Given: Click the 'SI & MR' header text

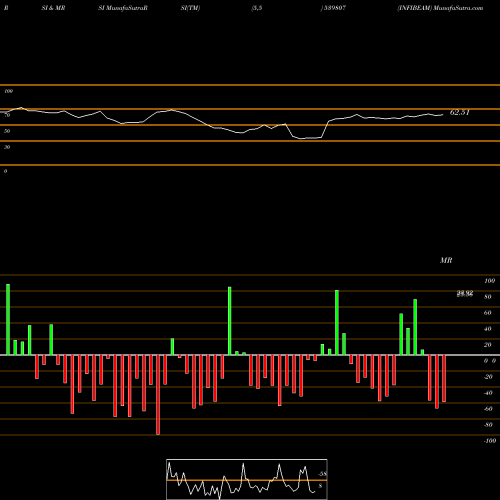Looking at the screenshot, I should tap(53, 8).
